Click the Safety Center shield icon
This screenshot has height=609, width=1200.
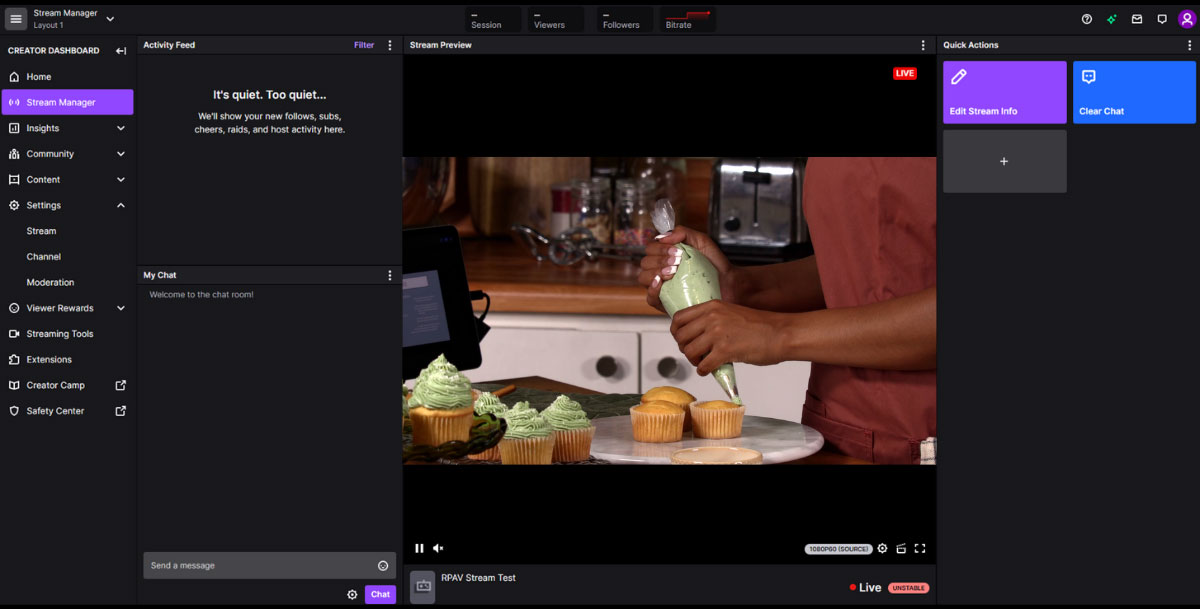click(x=14, y=411)
